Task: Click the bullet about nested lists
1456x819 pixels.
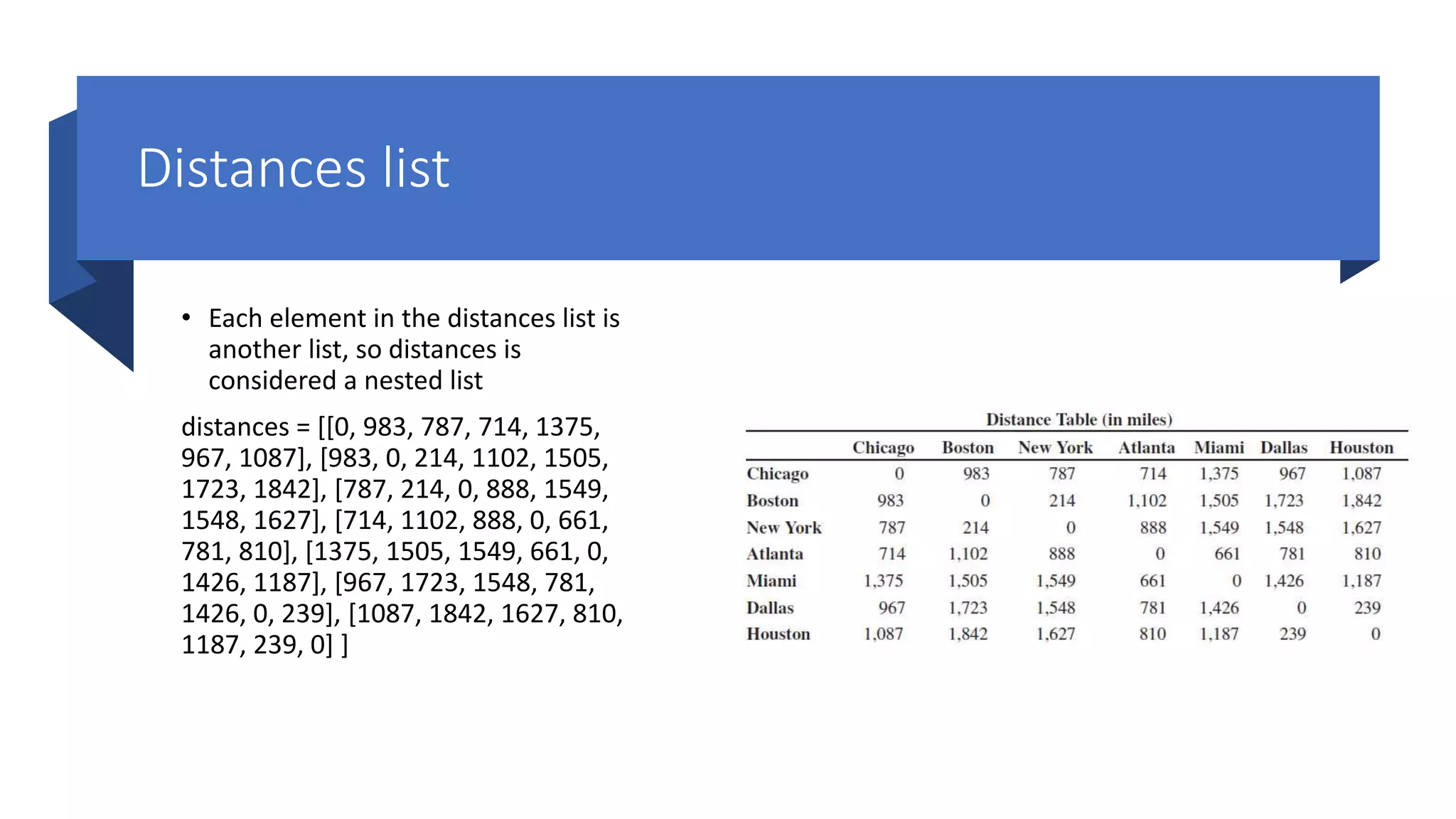Action: point(414,349)
